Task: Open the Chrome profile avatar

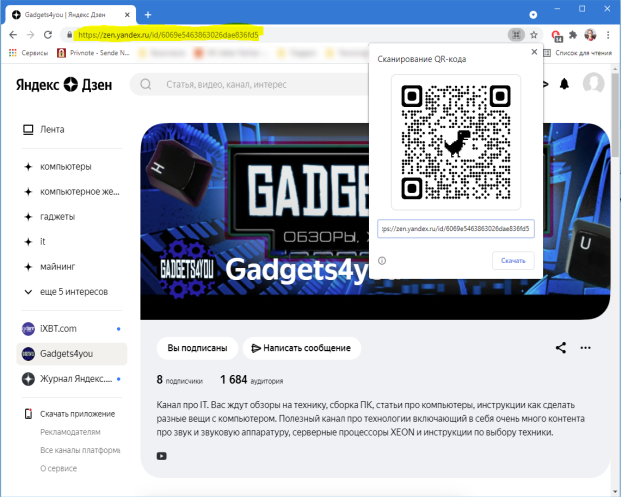Action: click(x=590, y=35)
